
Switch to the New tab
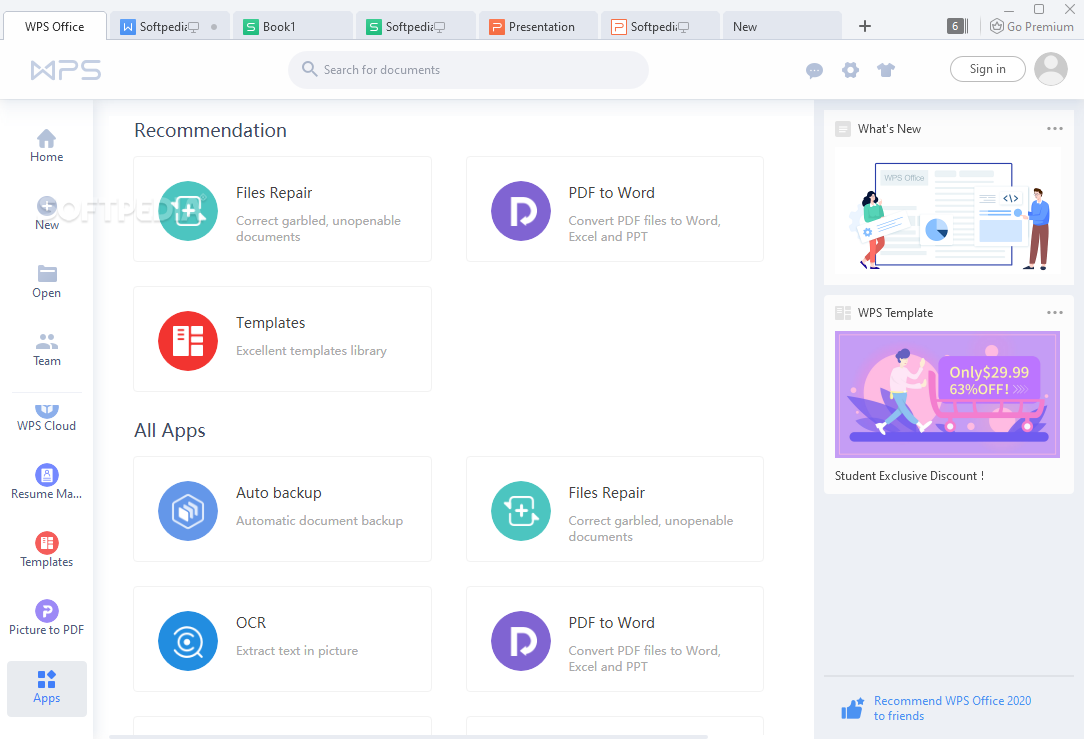pyautogui.click(x=783, y=26)
